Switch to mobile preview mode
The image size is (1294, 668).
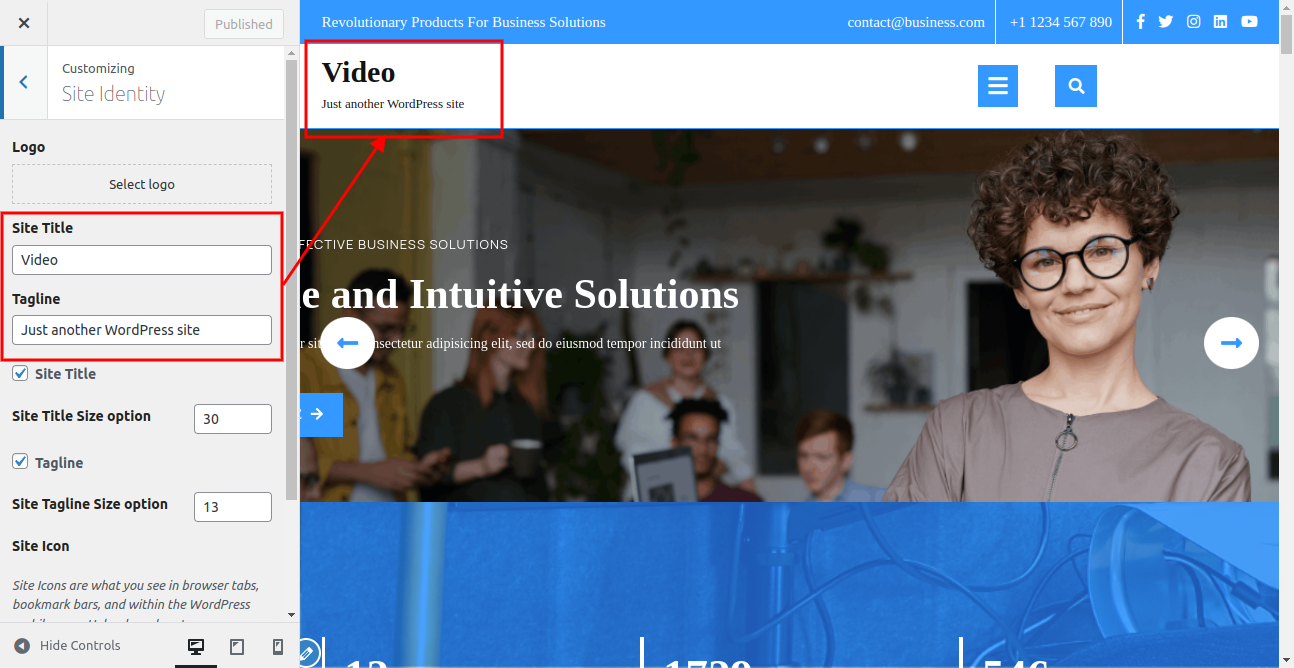[278, 647]
